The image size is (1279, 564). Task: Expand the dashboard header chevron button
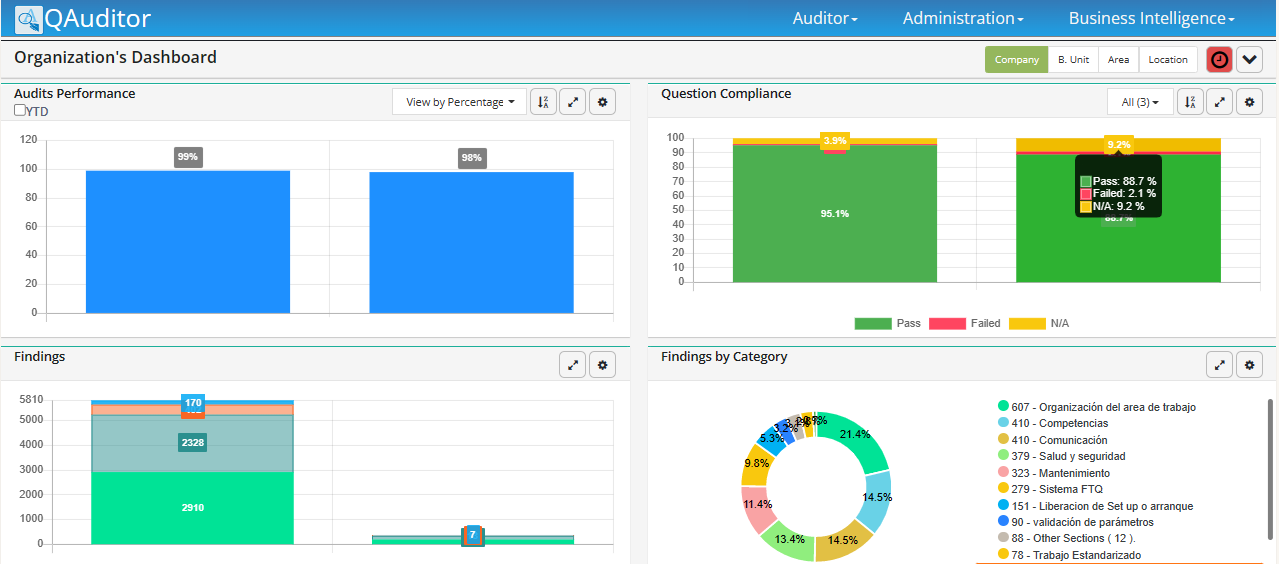pyautogui.click(x=1250, y=60)
